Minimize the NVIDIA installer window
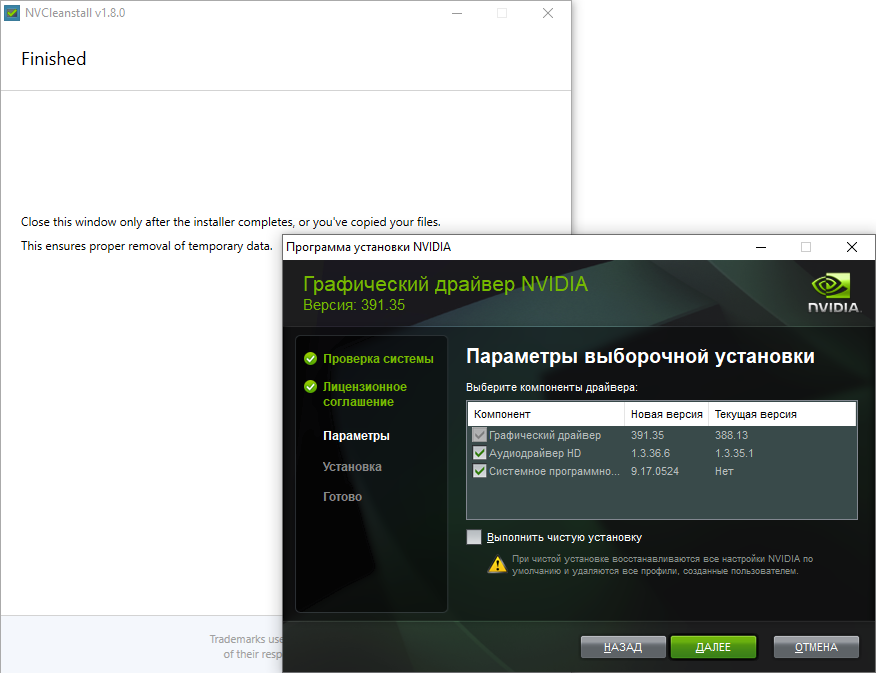This screenshot has width=876, height=673. click(x=761, y=247)
